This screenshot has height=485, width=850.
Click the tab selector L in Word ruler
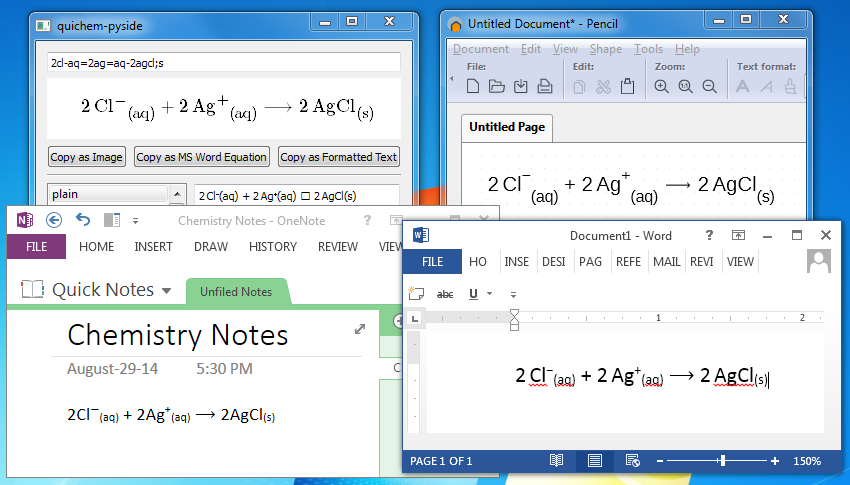415,319
